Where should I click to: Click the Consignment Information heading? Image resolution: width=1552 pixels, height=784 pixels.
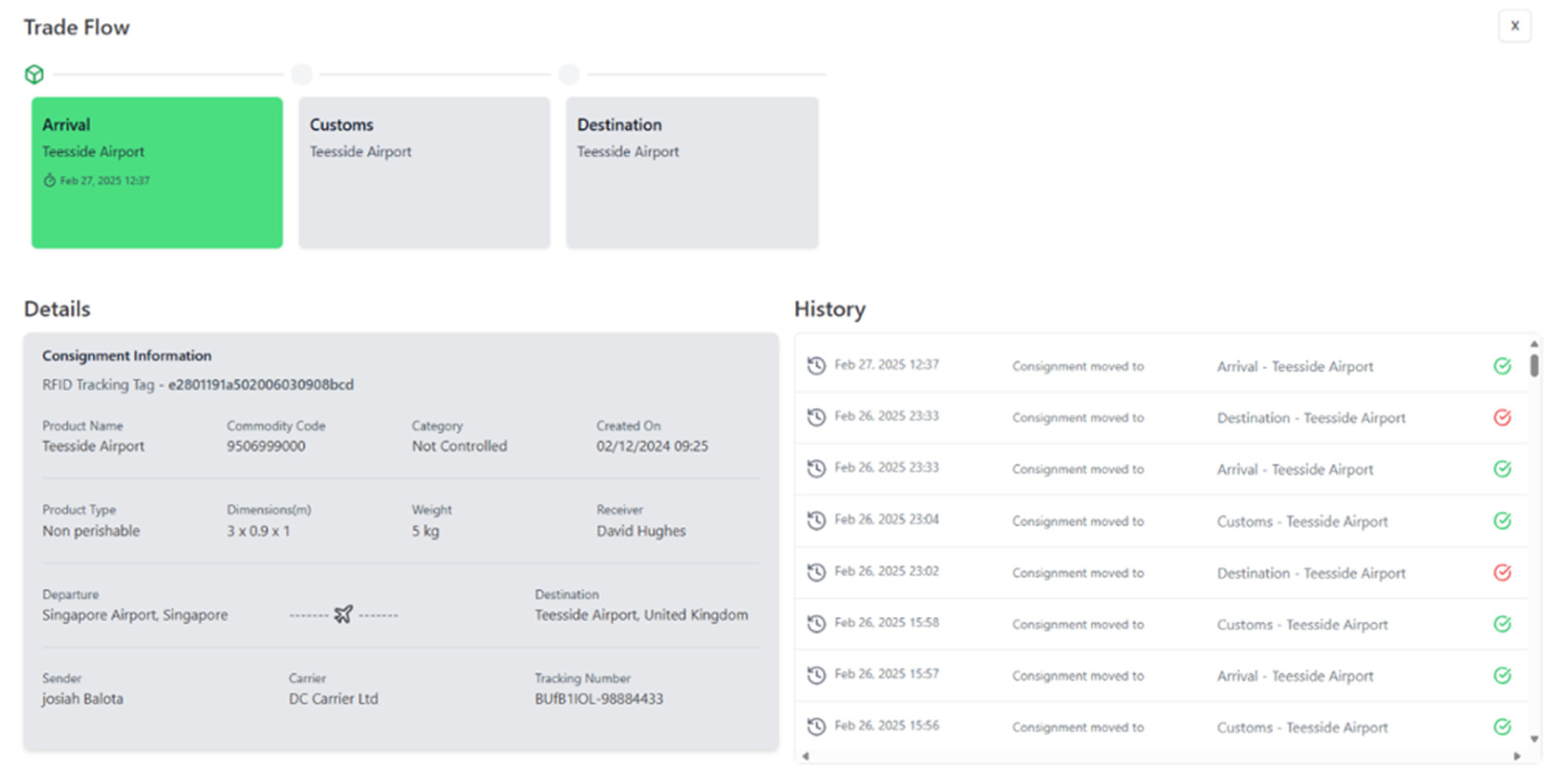click(x=126, y=355)
